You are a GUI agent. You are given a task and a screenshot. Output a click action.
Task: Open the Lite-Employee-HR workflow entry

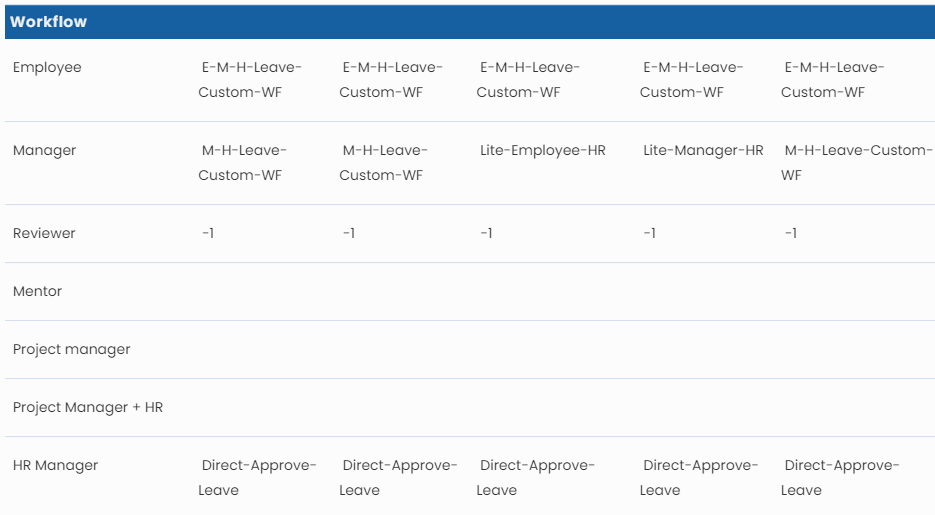tap(542, 150)
